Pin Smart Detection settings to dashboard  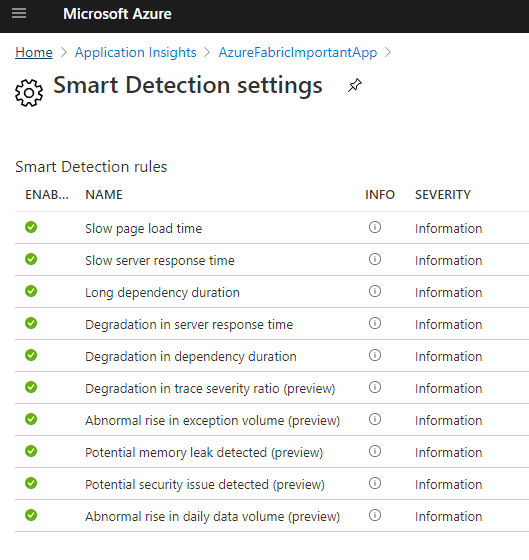pos(355,85)
